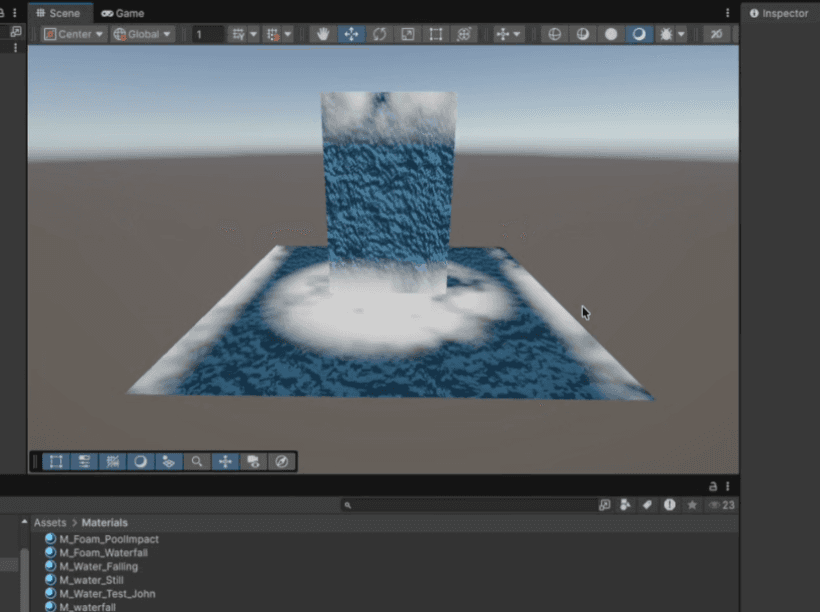Open dropdown beside the move gizmo icon

(x=517, y=35)
